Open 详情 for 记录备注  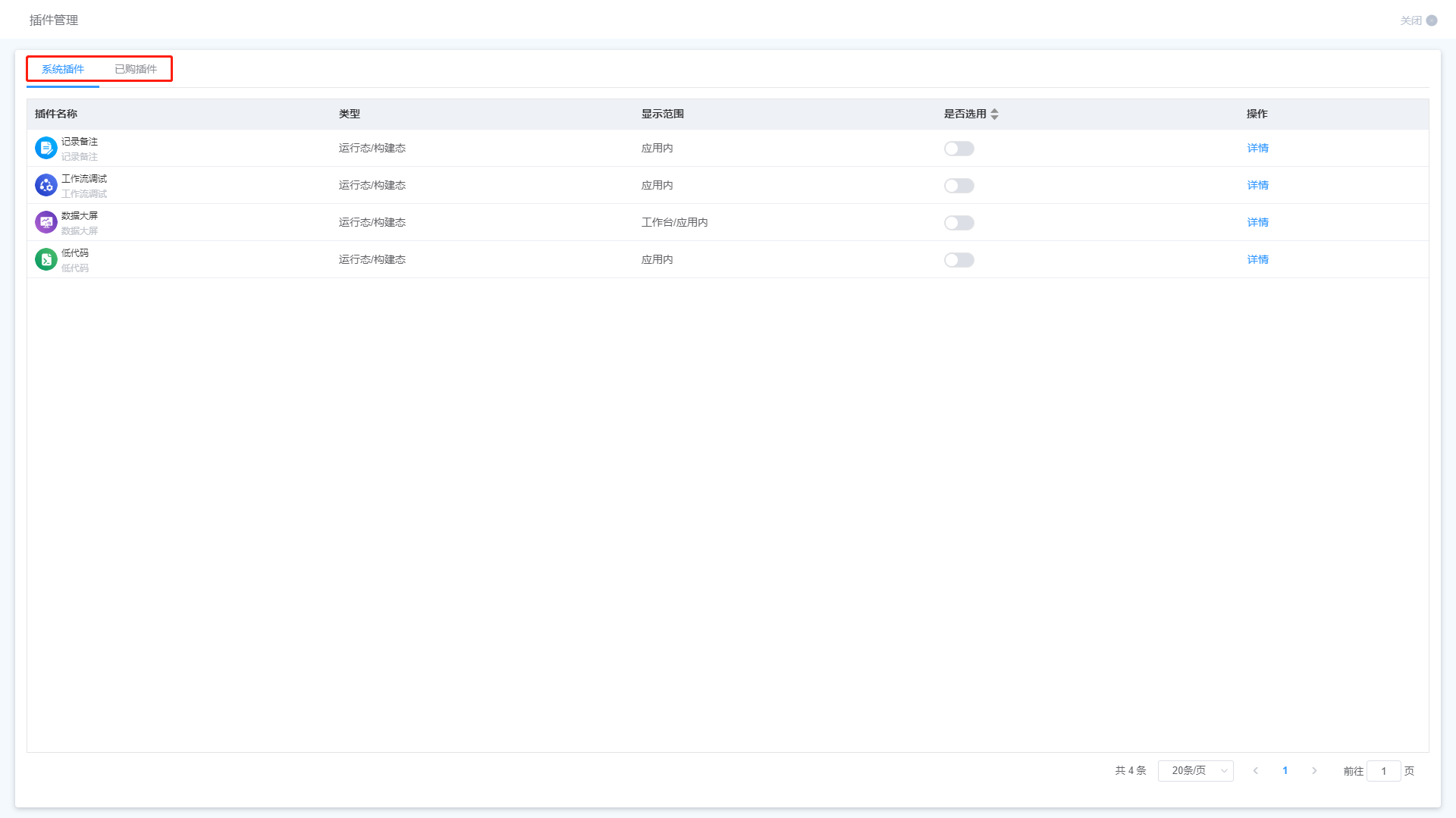1257,148
